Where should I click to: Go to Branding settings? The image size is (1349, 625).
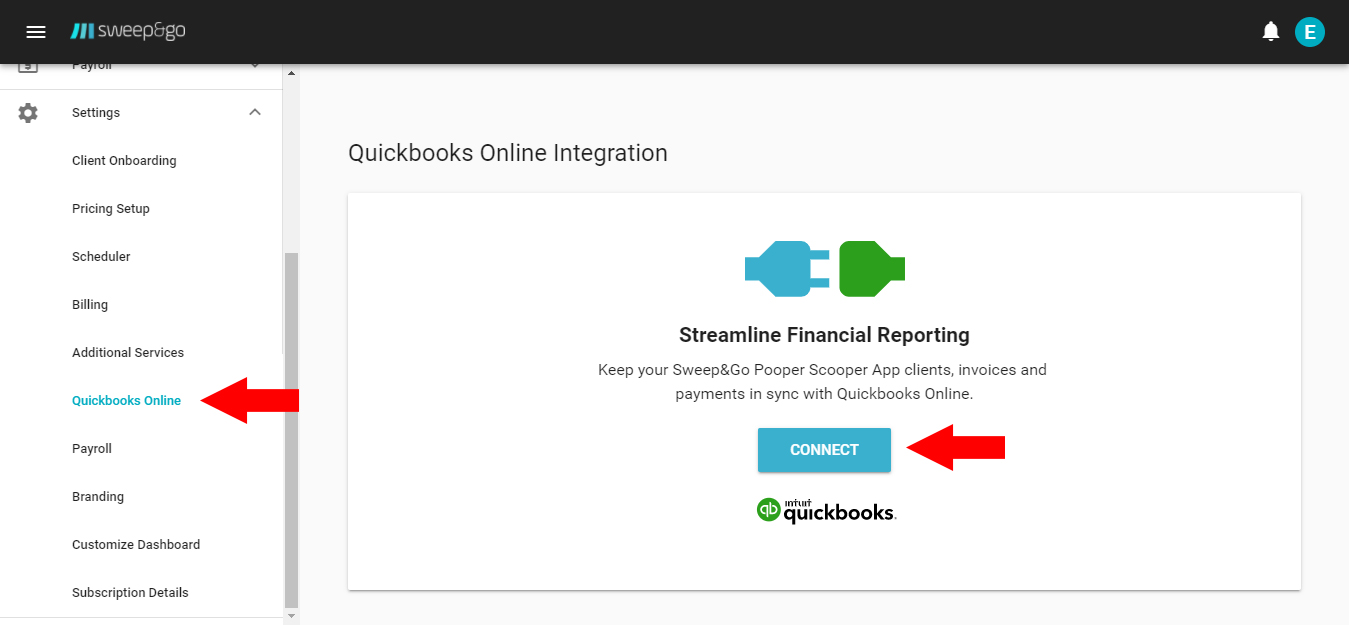[x=98, y=496]
